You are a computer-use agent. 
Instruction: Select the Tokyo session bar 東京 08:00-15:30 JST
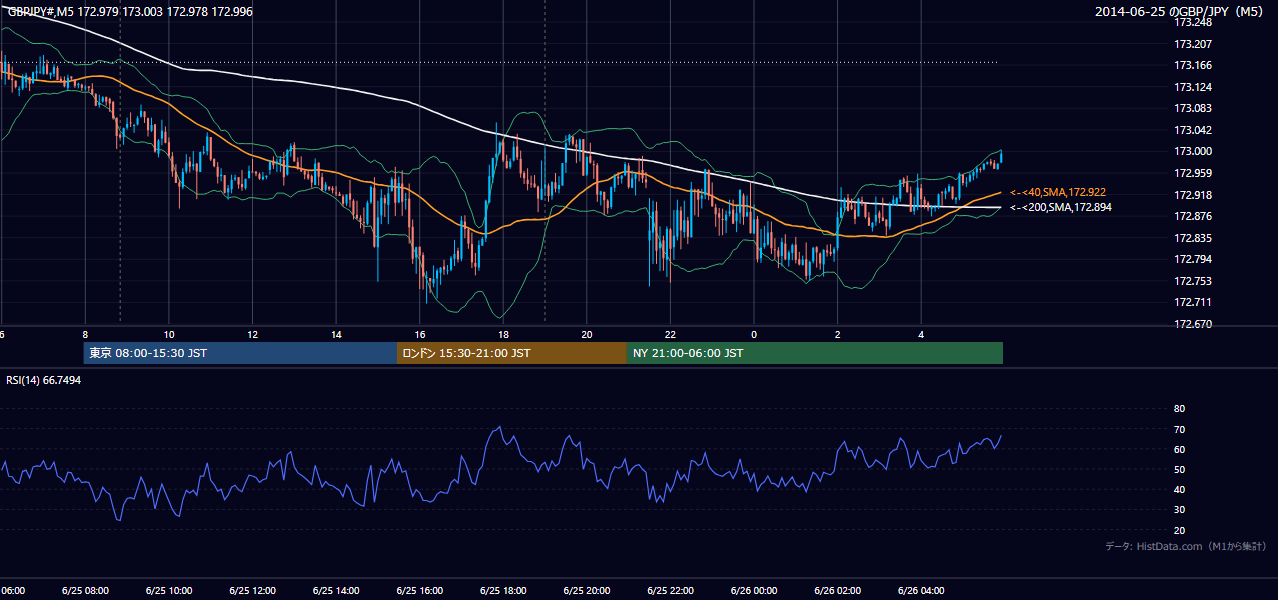click(x=241, y=353)
